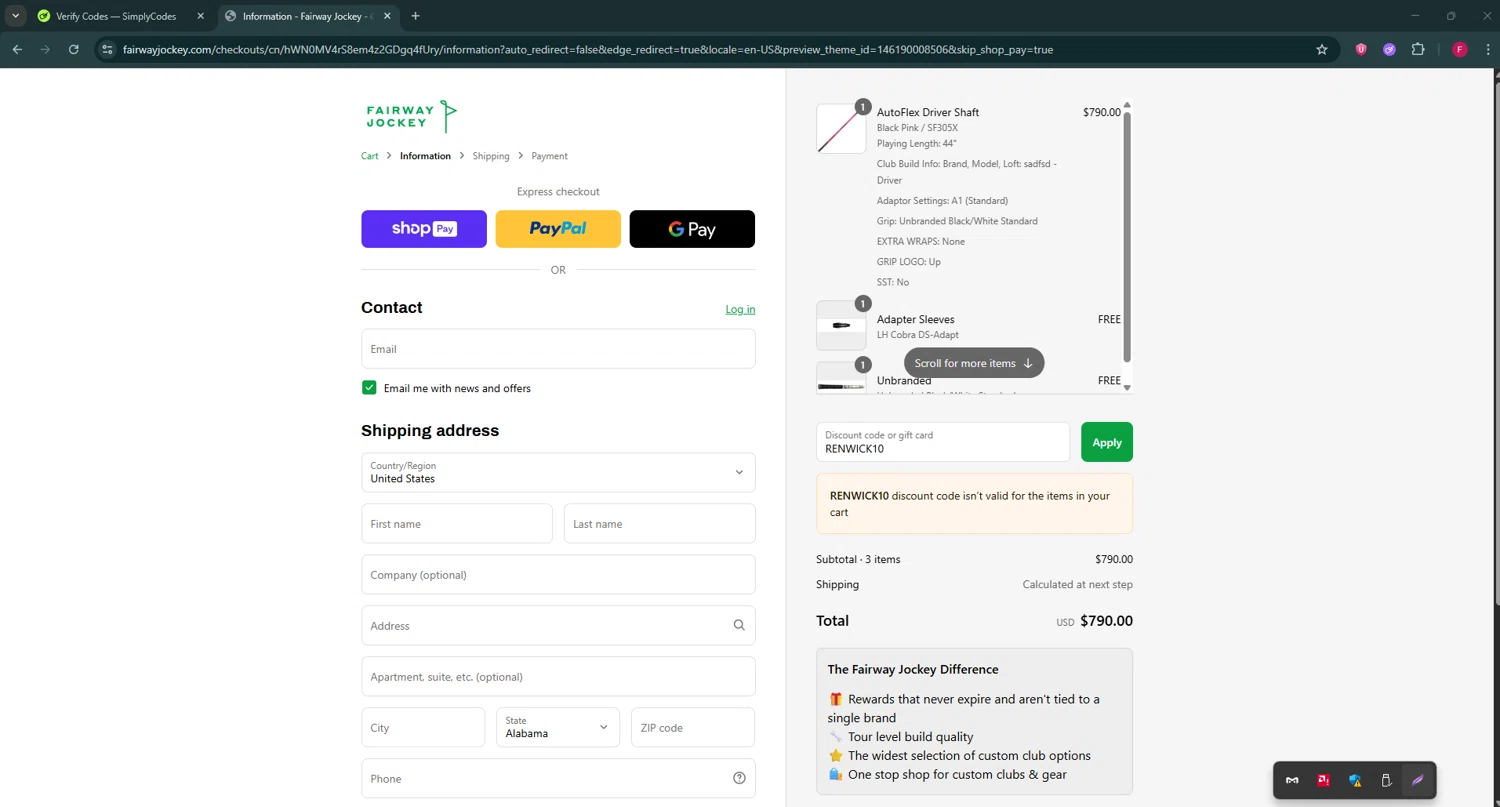1500x807 pixels.
Task: Click the Fairway Jockey logo
Action: click(412, 116)
